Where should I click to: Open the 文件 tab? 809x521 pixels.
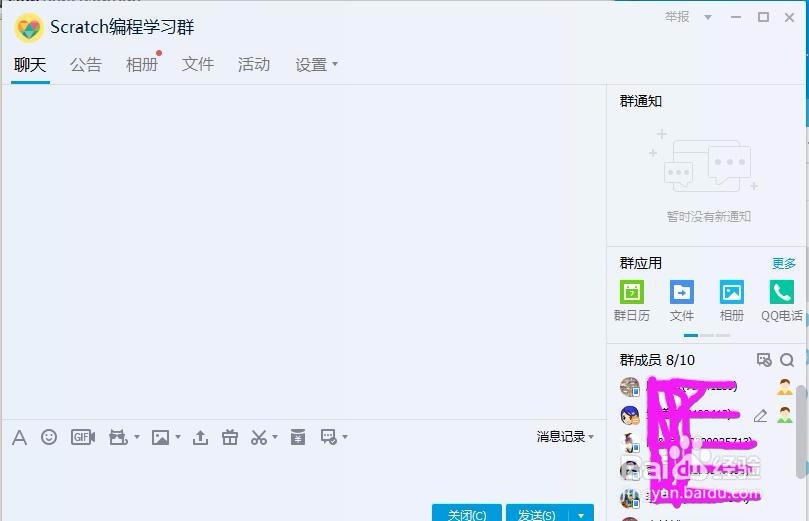click(198, 65)
